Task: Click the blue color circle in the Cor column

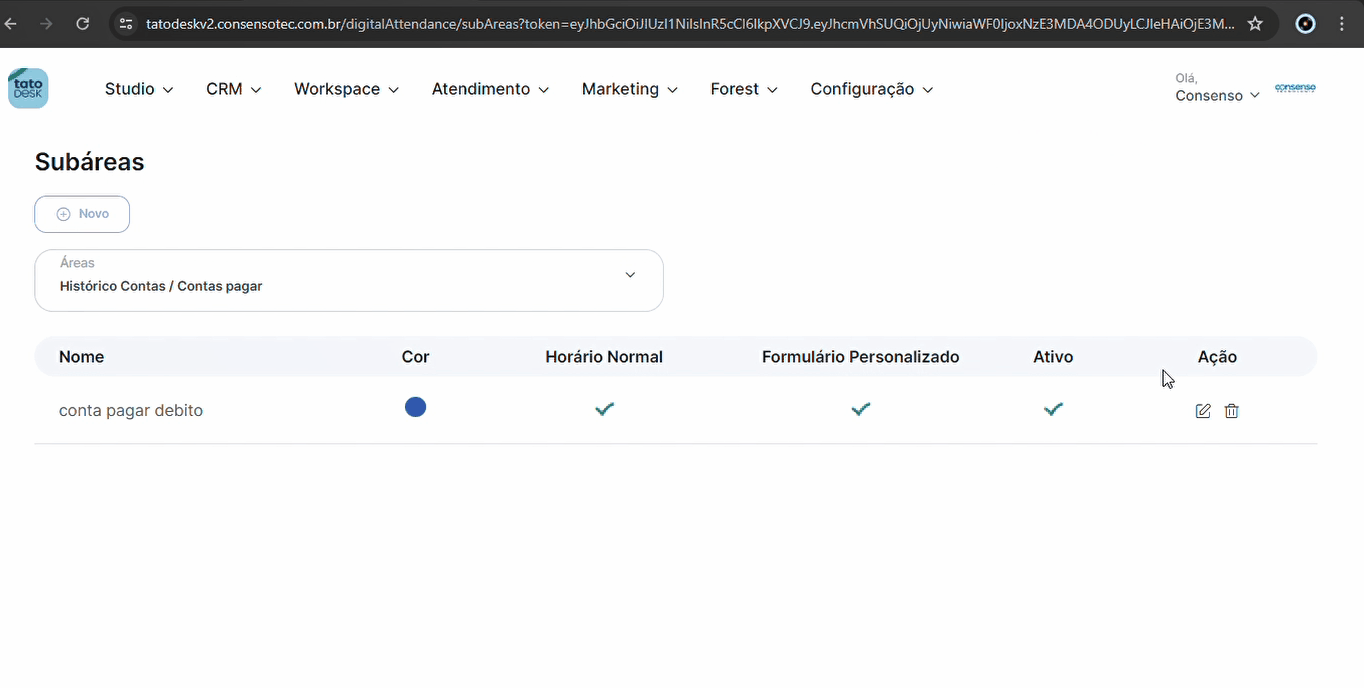Action: (x=415, y=407)
